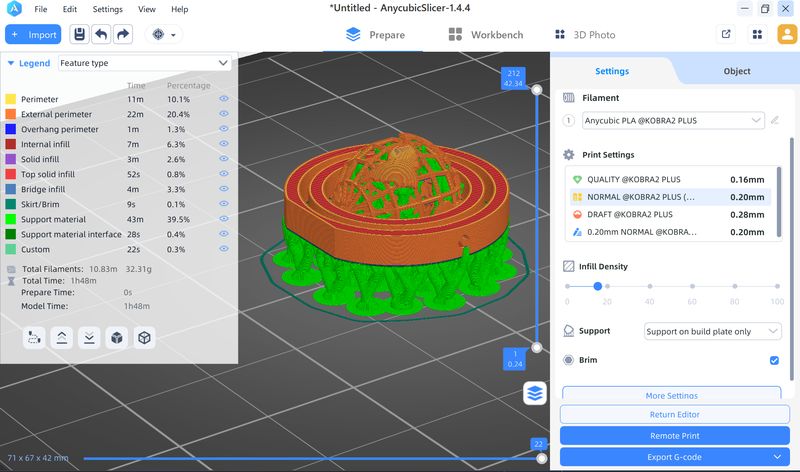
Task: Select the solid cube view icon
Action: [117, 338]
